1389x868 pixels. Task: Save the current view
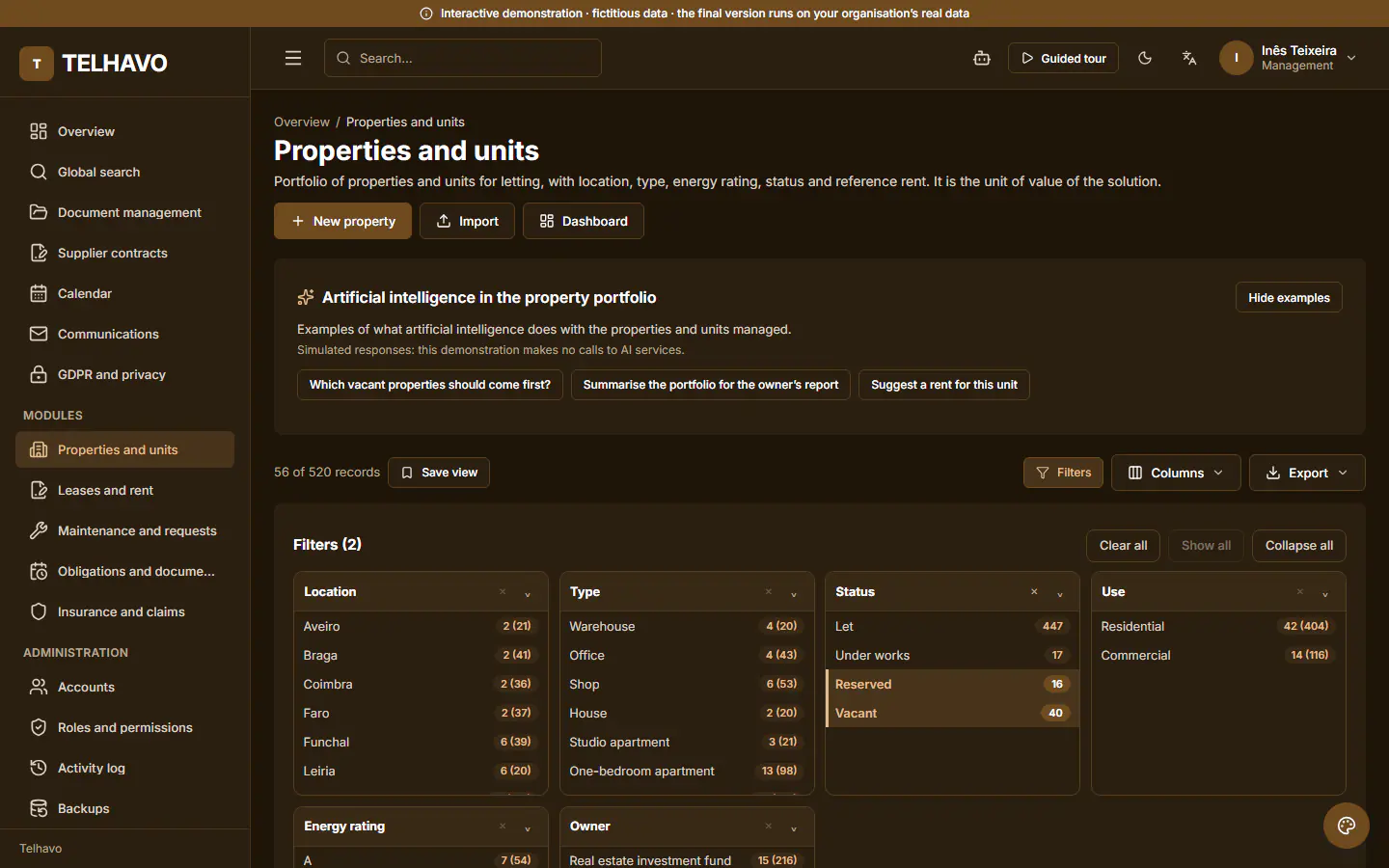click(x=439, y=473)
